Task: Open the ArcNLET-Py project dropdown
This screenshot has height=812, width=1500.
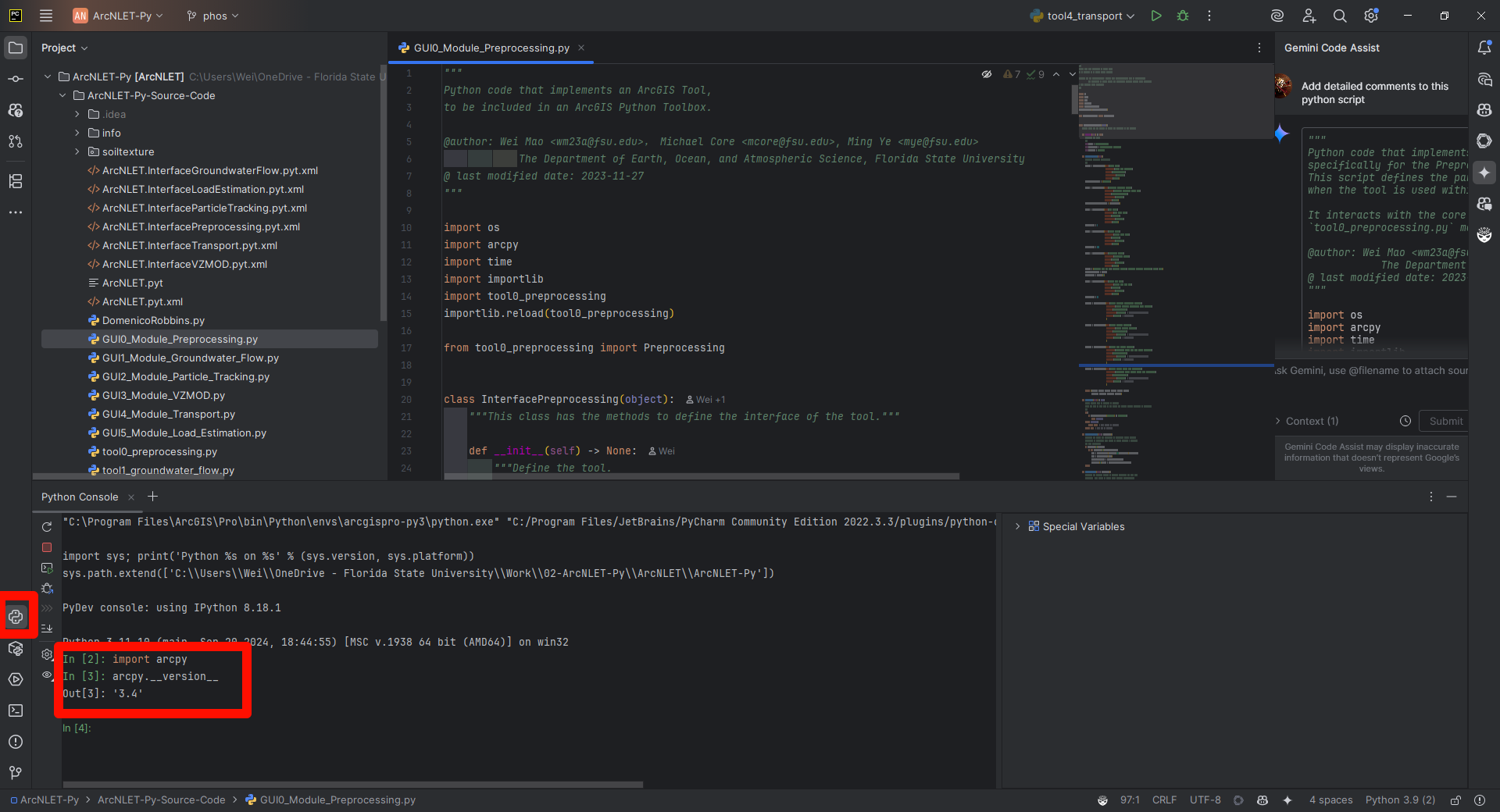Action: click(119, 16)
